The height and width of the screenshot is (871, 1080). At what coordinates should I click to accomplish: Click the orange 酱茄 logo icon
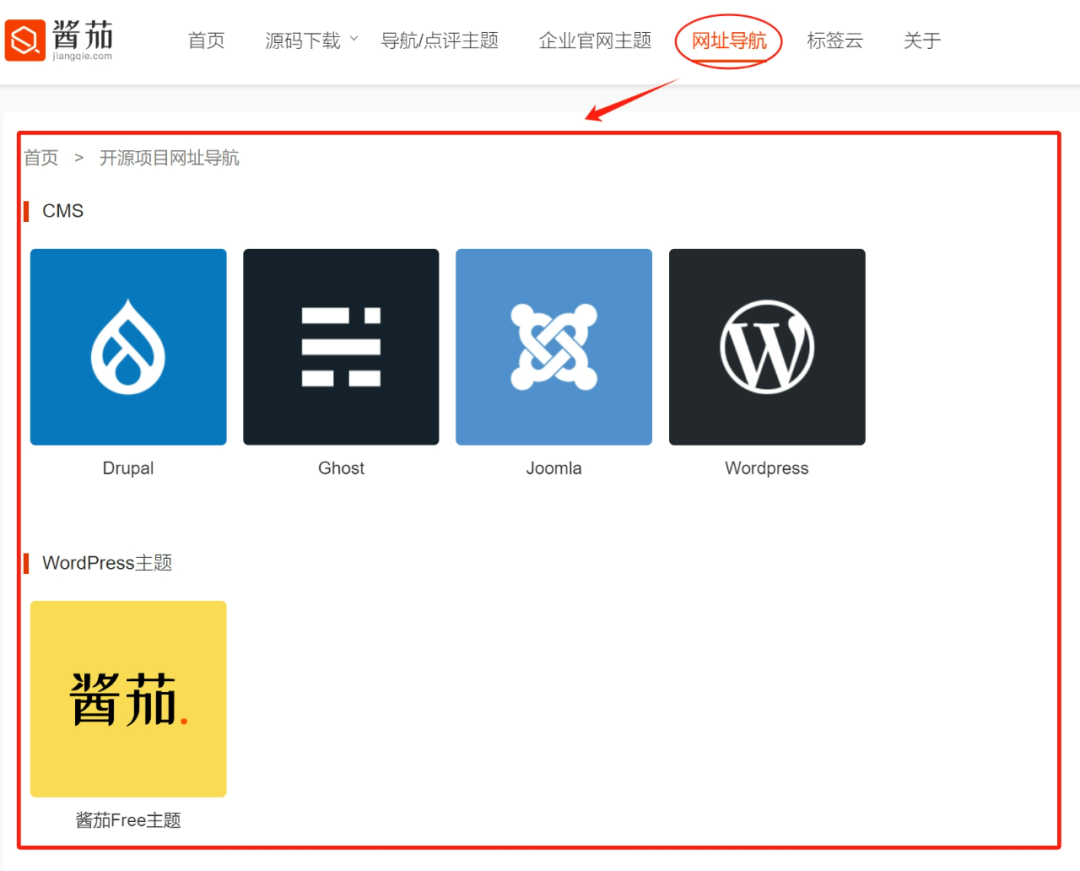[25, 41]
